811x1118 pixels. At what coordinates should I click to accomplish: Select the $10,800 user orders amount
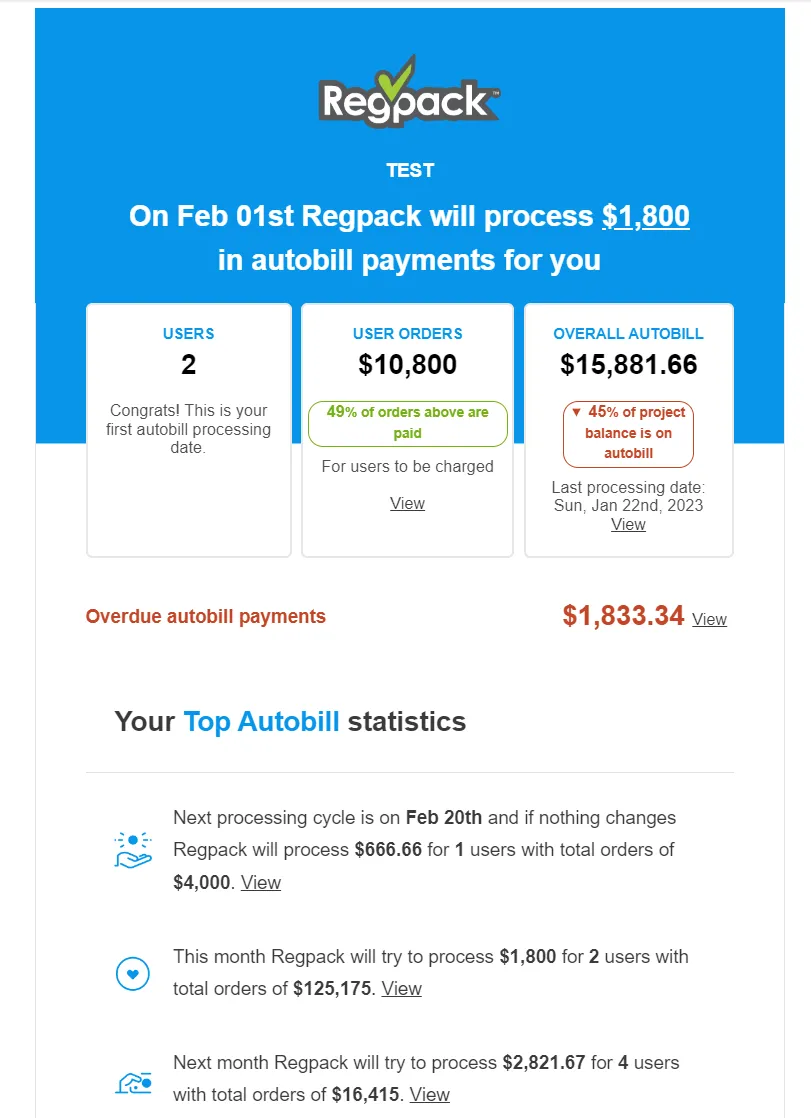pos(407,365)
